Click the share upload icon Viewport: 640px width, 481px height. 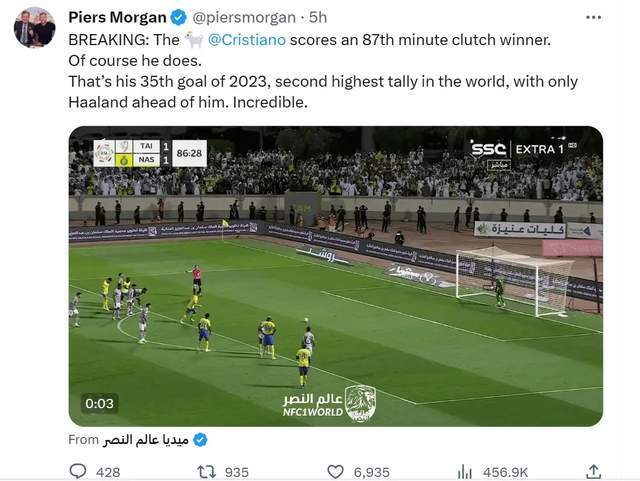[x=593, y=471]
